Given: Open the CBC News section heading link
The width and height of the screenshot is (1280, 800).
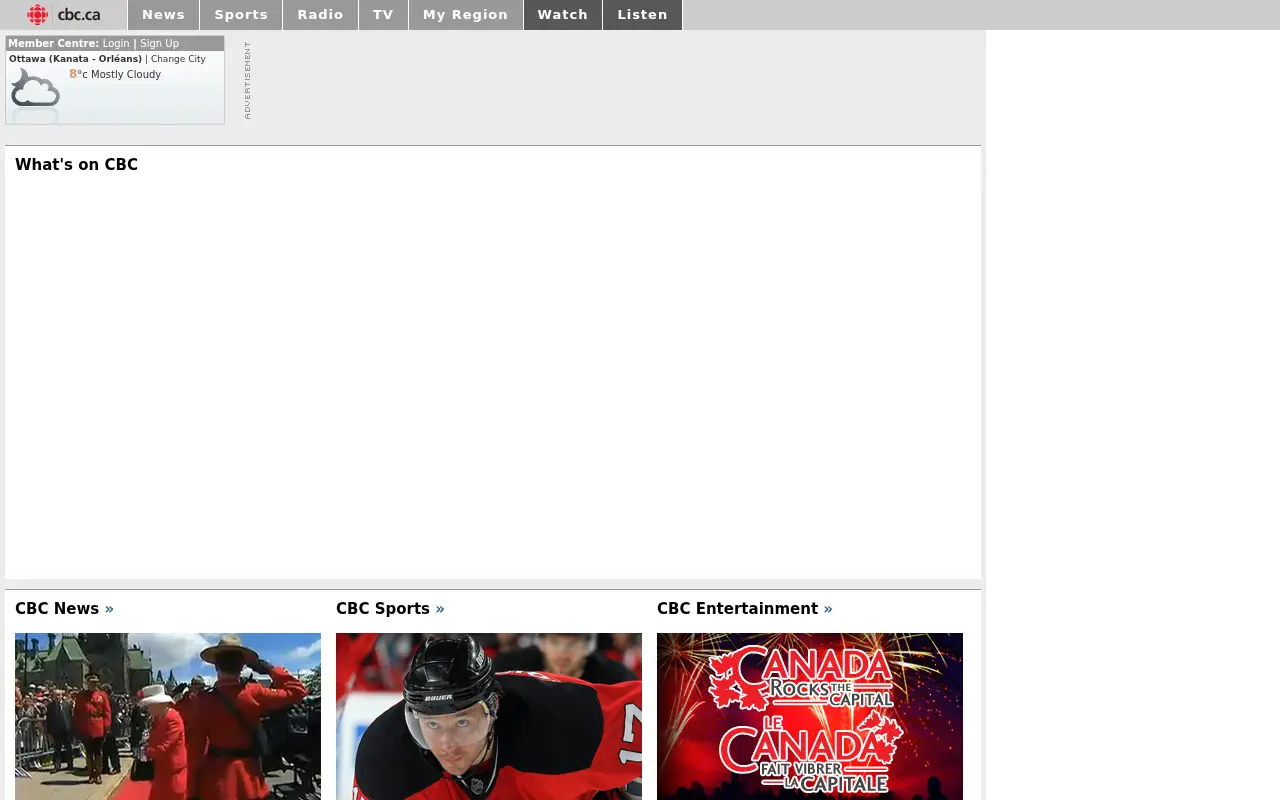Looking at the screenshot, I should pos(64,609).
